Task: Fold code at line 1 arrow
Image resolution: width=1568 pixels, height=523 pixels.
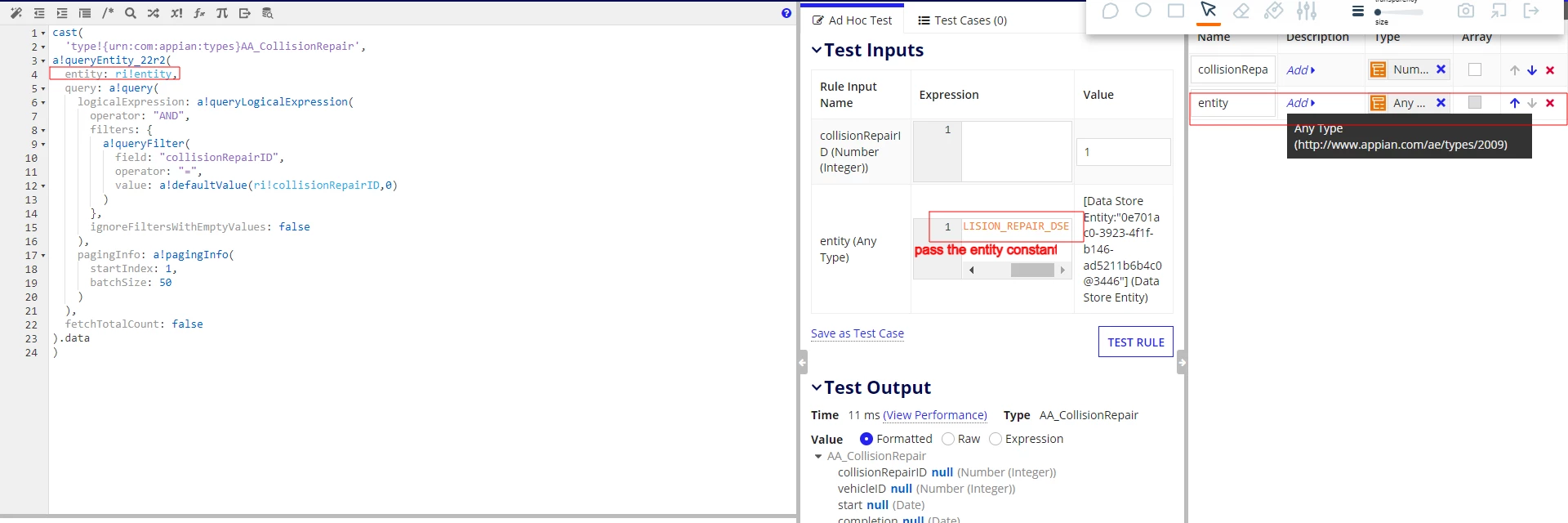Action: point(43,33)
